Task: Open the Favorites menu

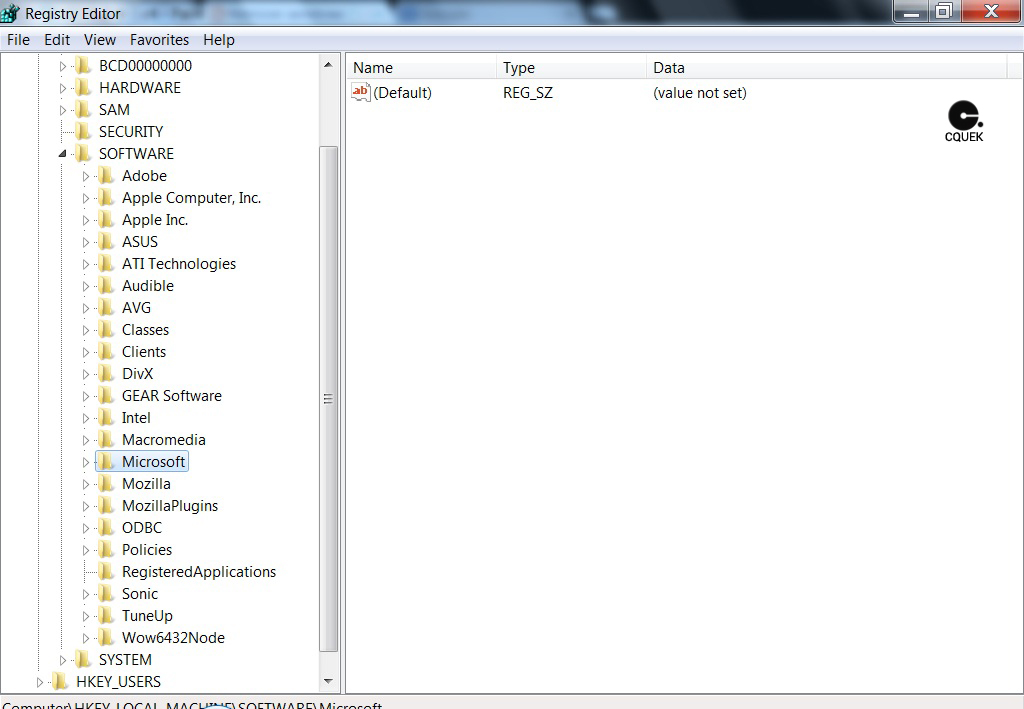Action: pyautogui.click(x=159, y=40)
